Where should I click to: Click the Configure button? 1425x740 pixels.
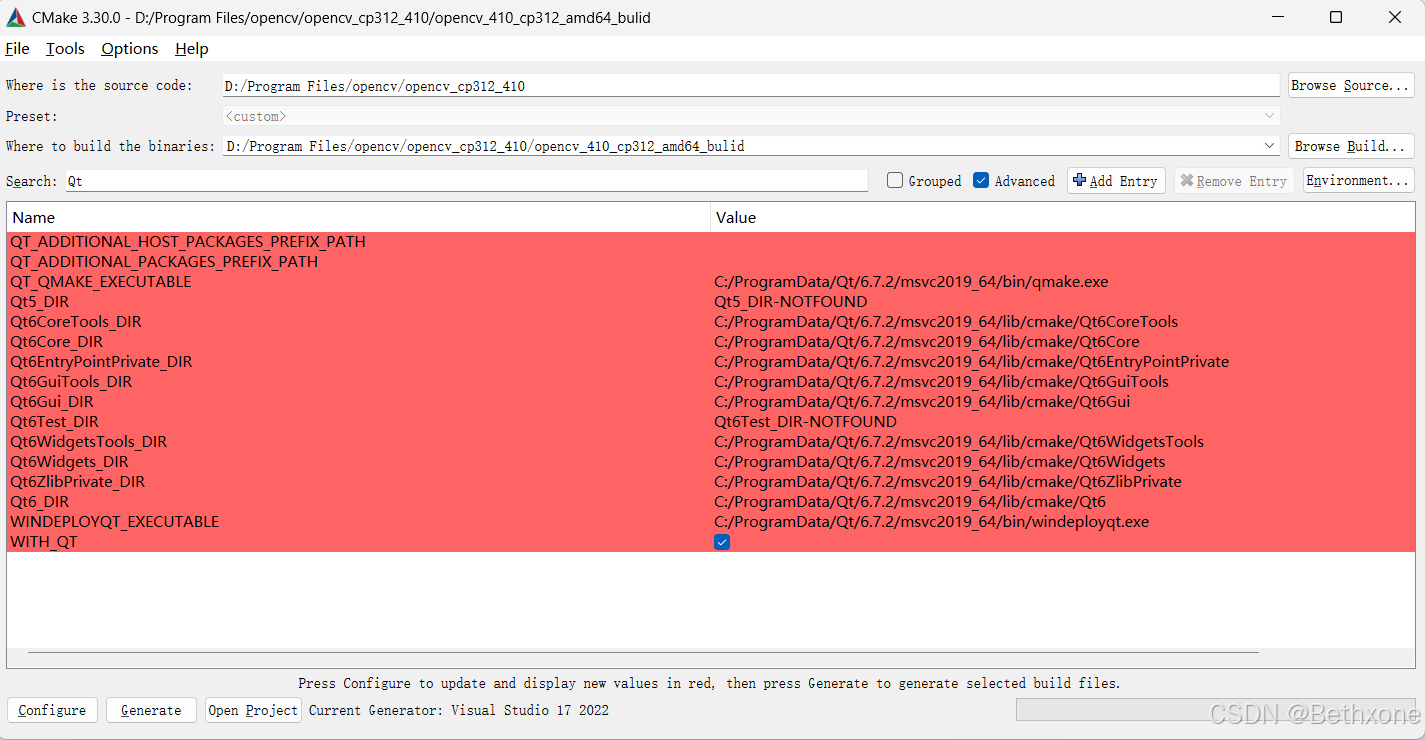point(52,710)
